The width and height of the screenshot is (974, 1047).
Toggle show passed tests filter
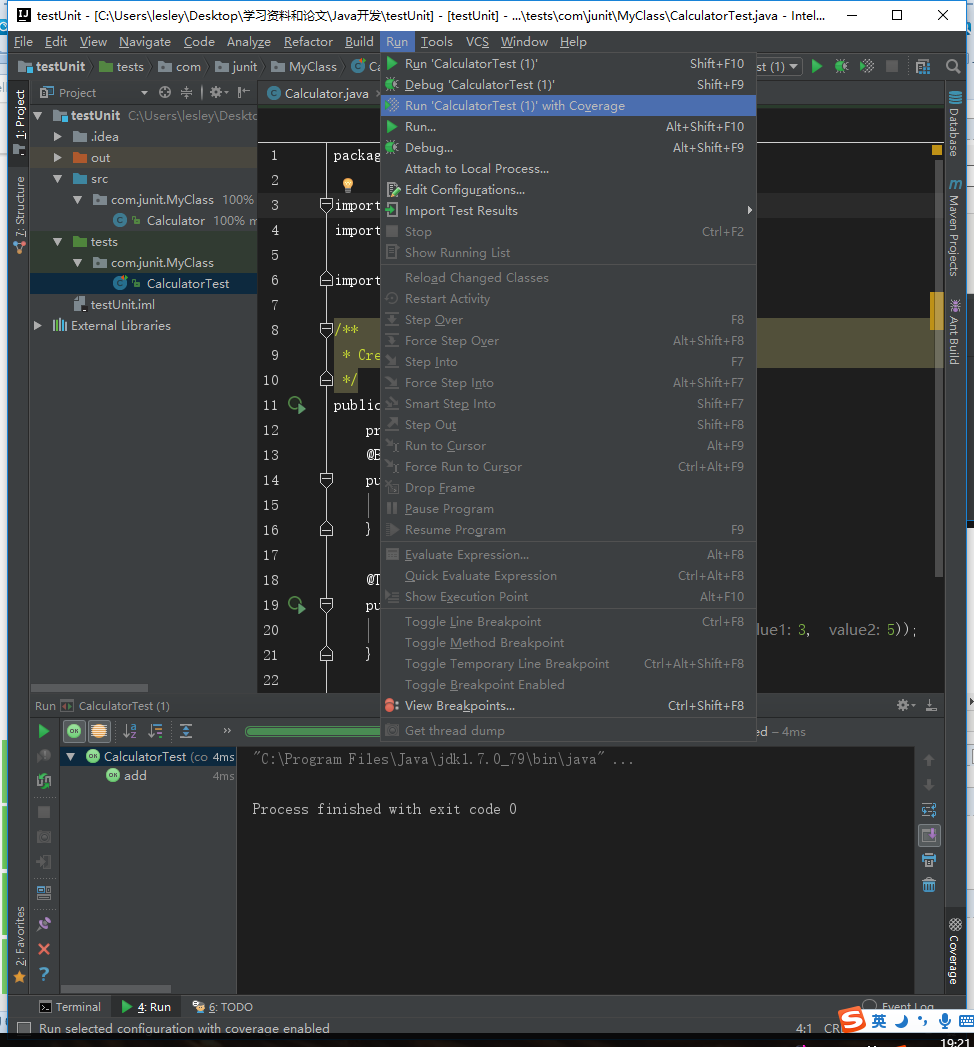(74, 731)
